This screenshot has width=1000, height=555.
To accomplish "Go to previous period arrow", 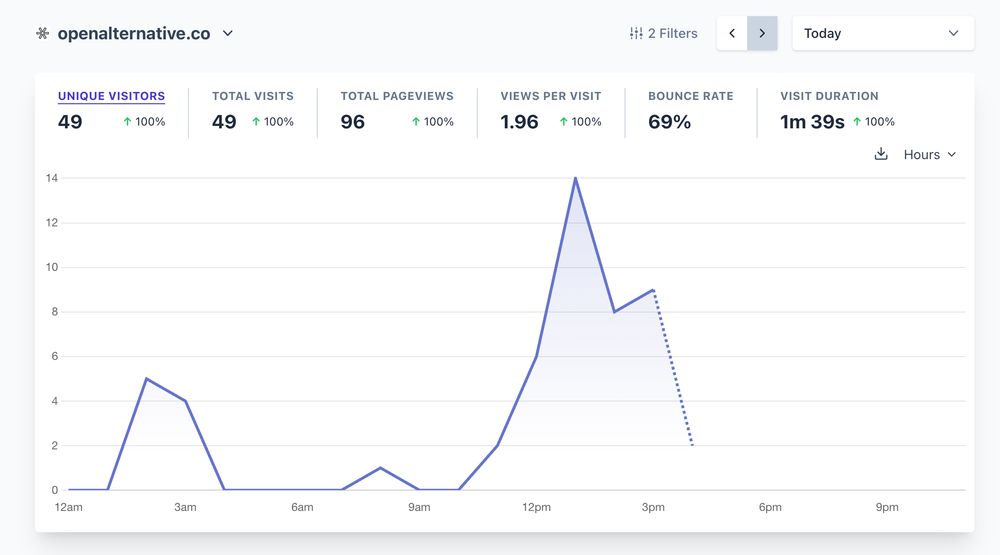I will click(x=732, y=33).
